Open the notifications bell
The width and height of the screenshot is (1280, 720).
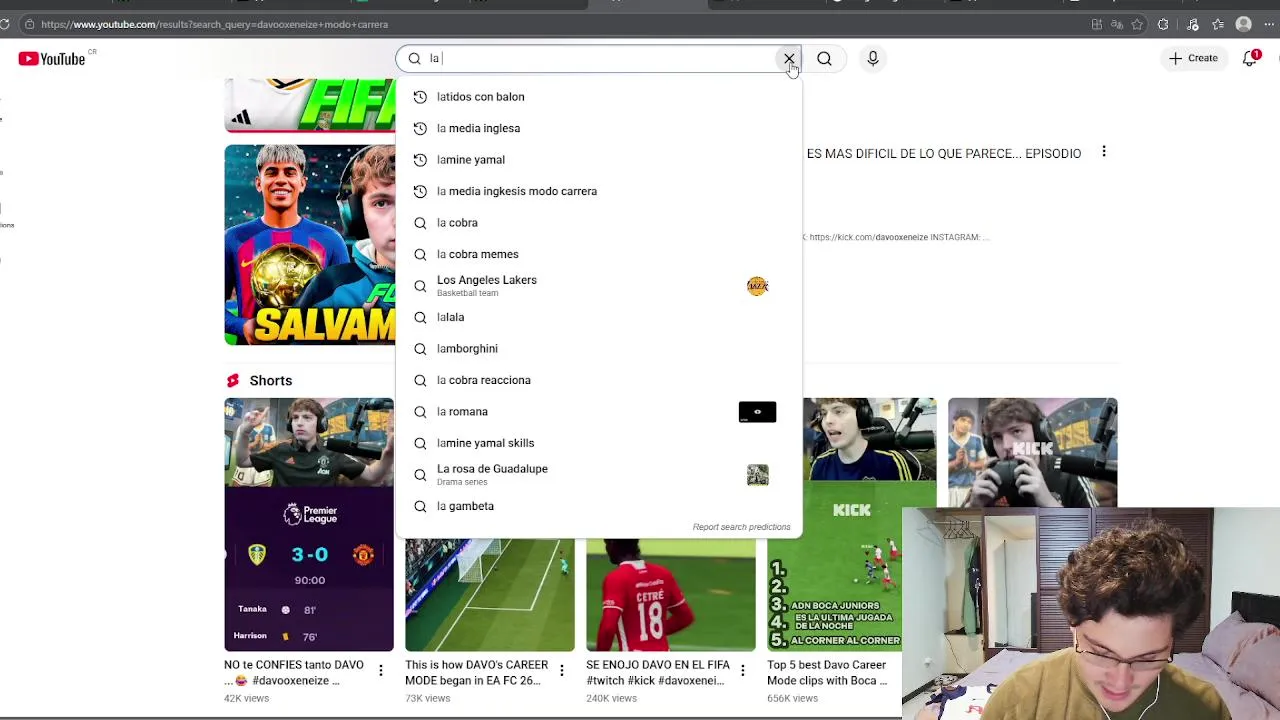[1250, 59]
